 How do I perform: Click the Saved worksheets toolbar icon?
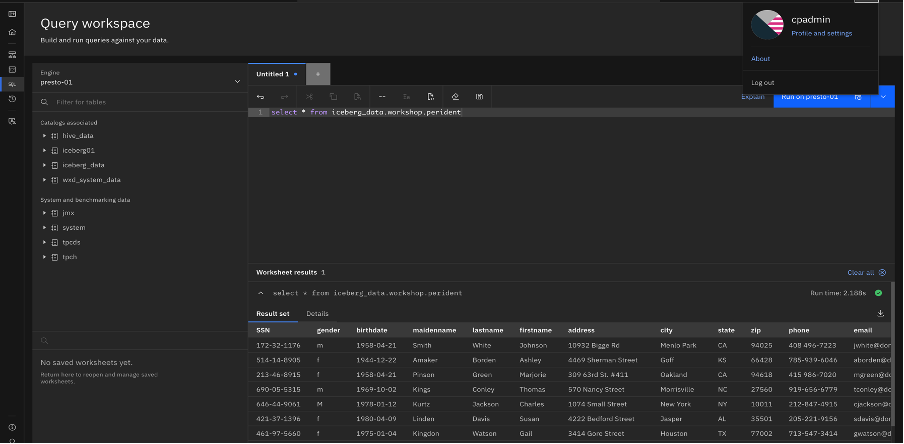click(x=479, y=97)
